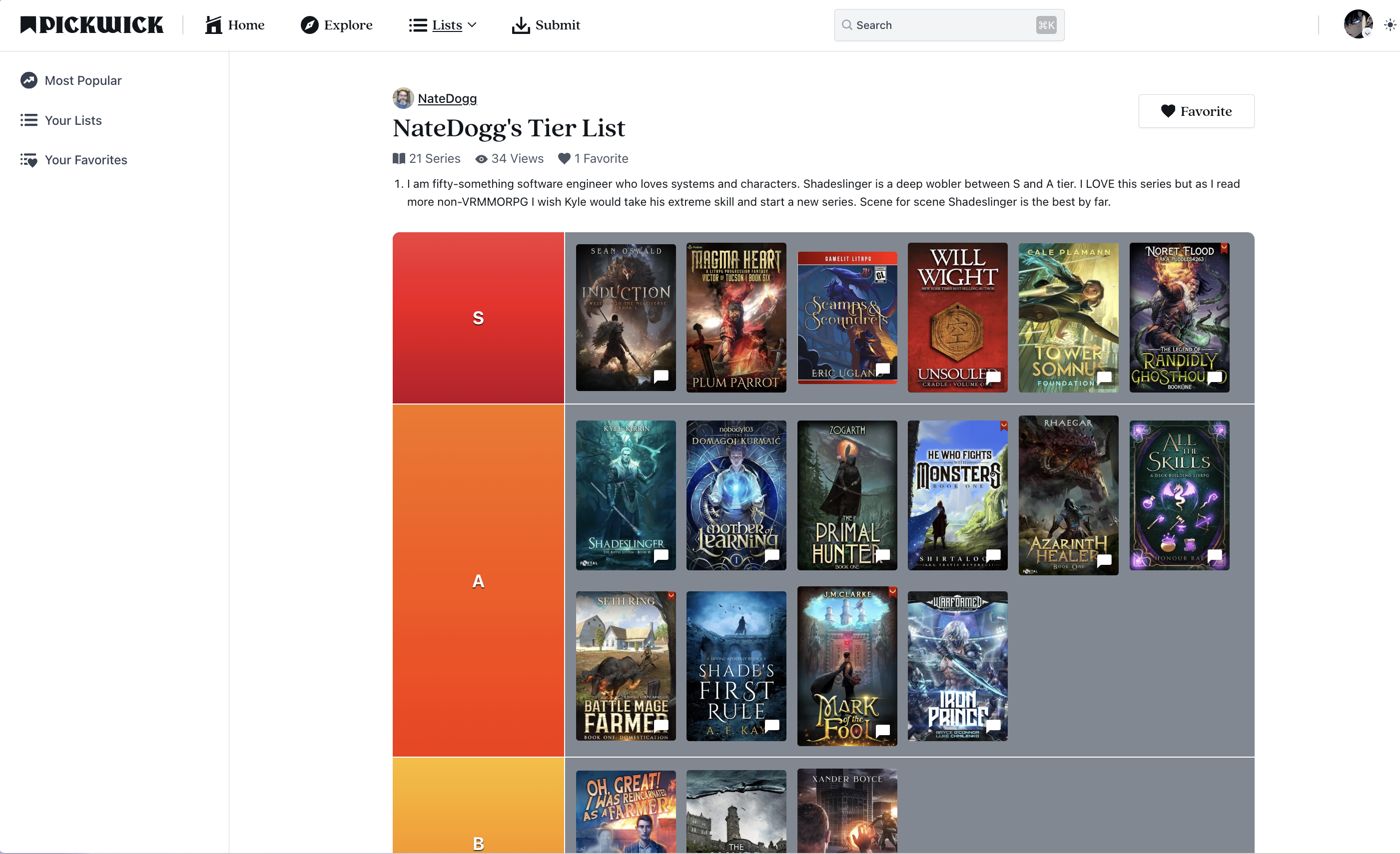1400x854 pixels.
Task: Open Most Popular lists
Action: [71, 80]
